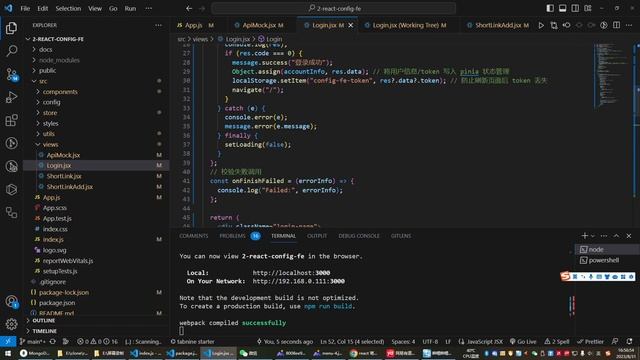Click the Login breadcrumb symbol

pyautogui.click(x=270, y=39)
